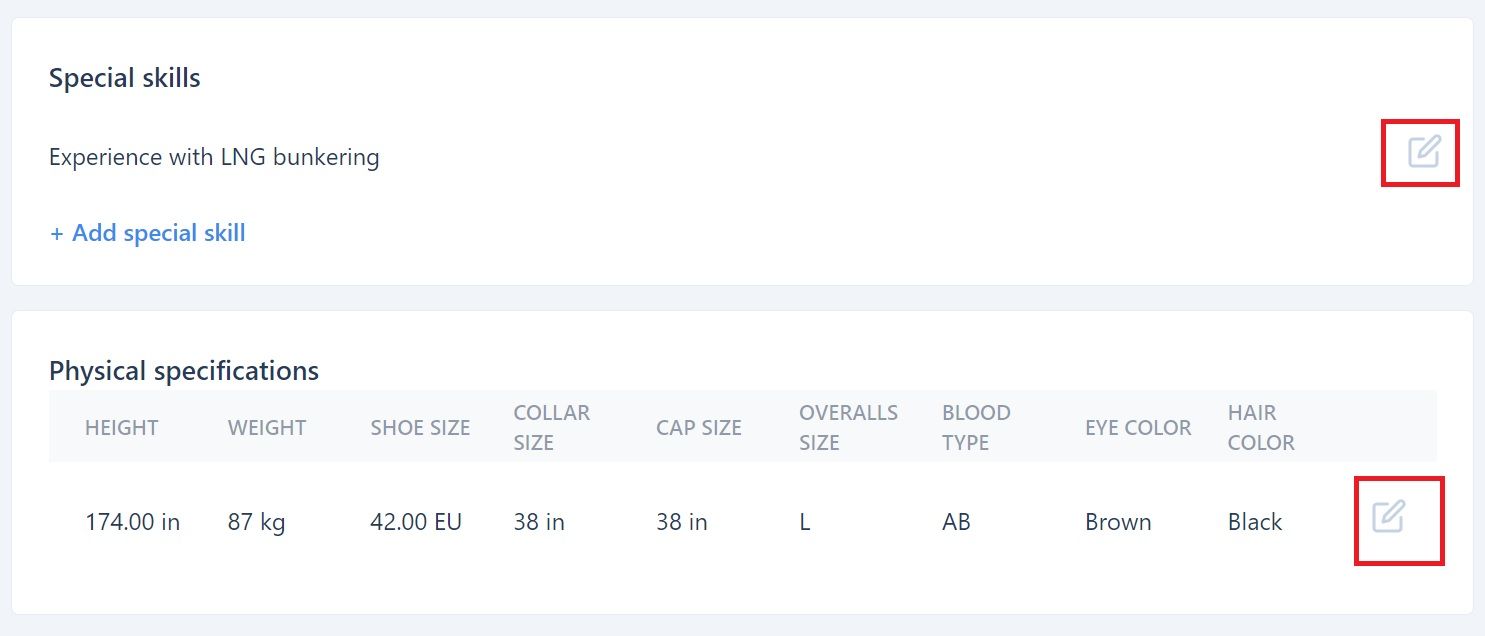1485x636 pixels.
Task: Click the OVERALLS SIZE column header
Action: [x=848, y=428]
